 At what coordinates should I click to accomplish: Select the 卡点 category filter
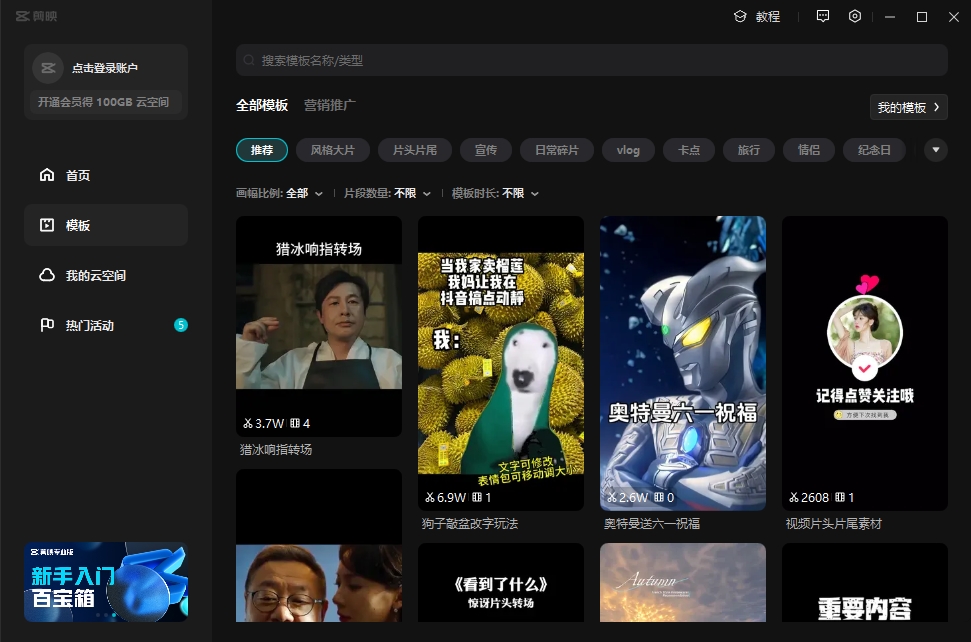(x=689, y=150)
